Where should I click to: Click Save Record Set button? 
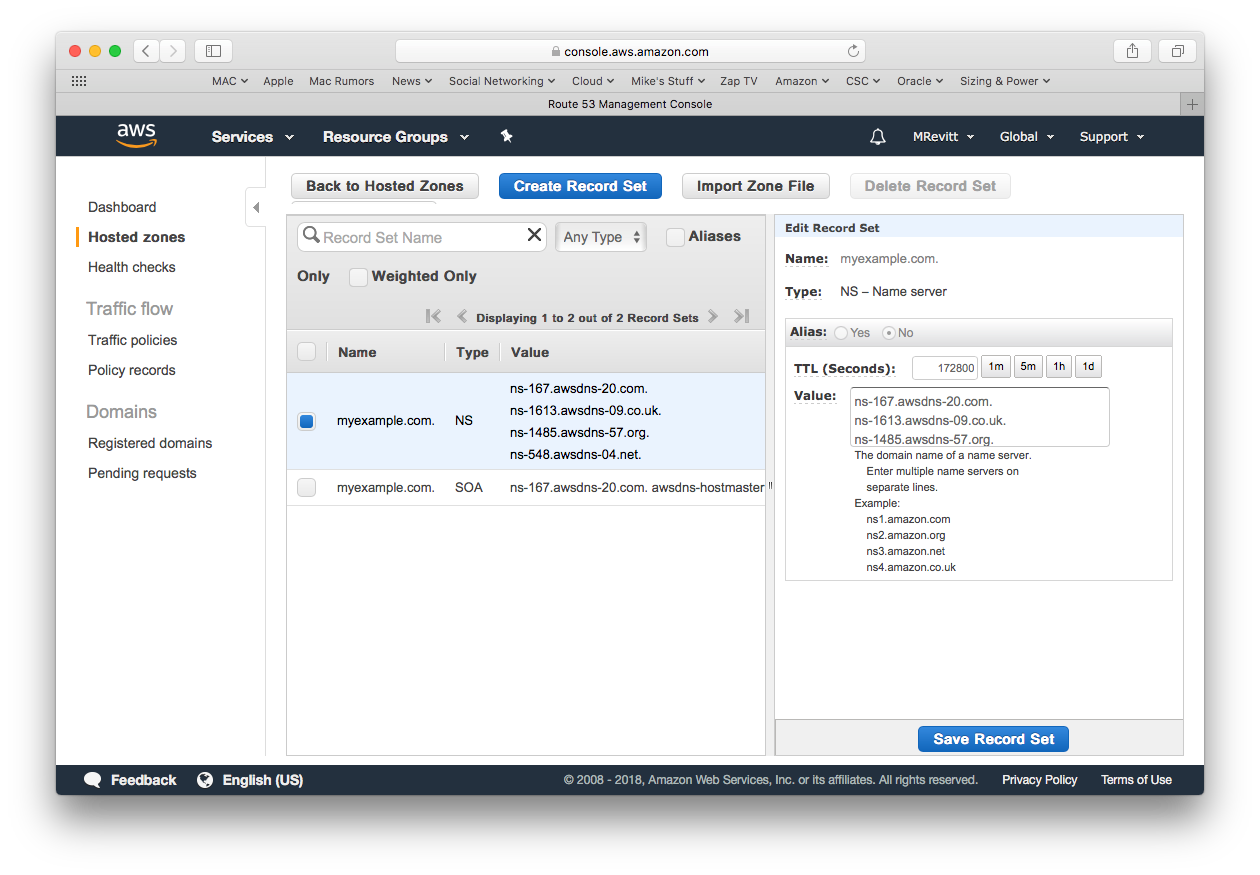click(x=994, y=739)
